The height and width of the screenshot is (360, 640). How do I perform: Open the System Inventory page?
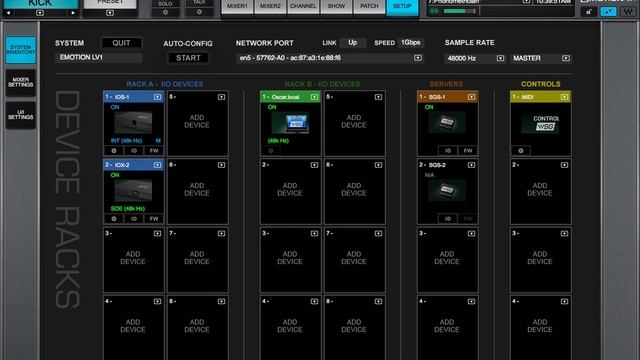(x=20, y=50)
